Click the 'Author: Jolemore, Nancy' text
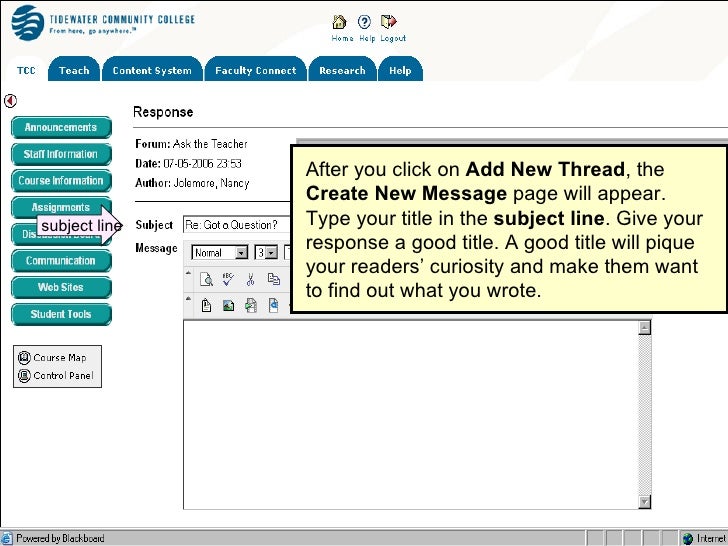Viewport: 728px width, 546px height. coord(192,183)
